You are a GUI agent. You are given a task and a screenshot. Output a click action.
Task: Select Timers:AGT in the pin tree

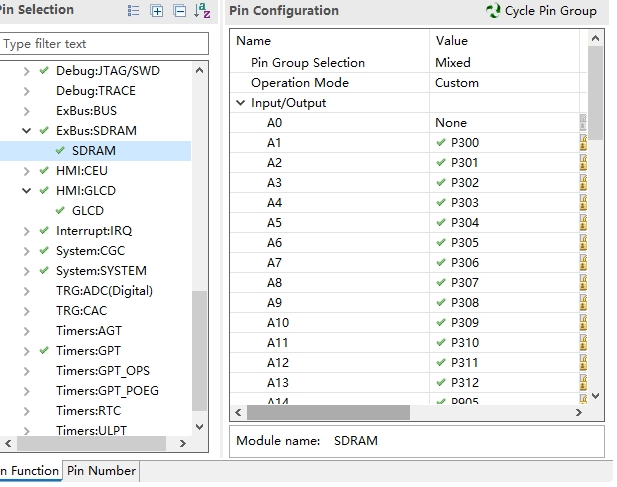pos(89,331)
